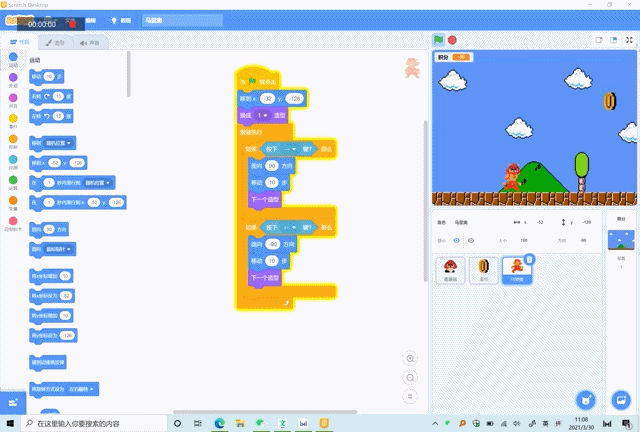Click the sprite y position field
Screen dimensions: 640x432
point(586,222)
